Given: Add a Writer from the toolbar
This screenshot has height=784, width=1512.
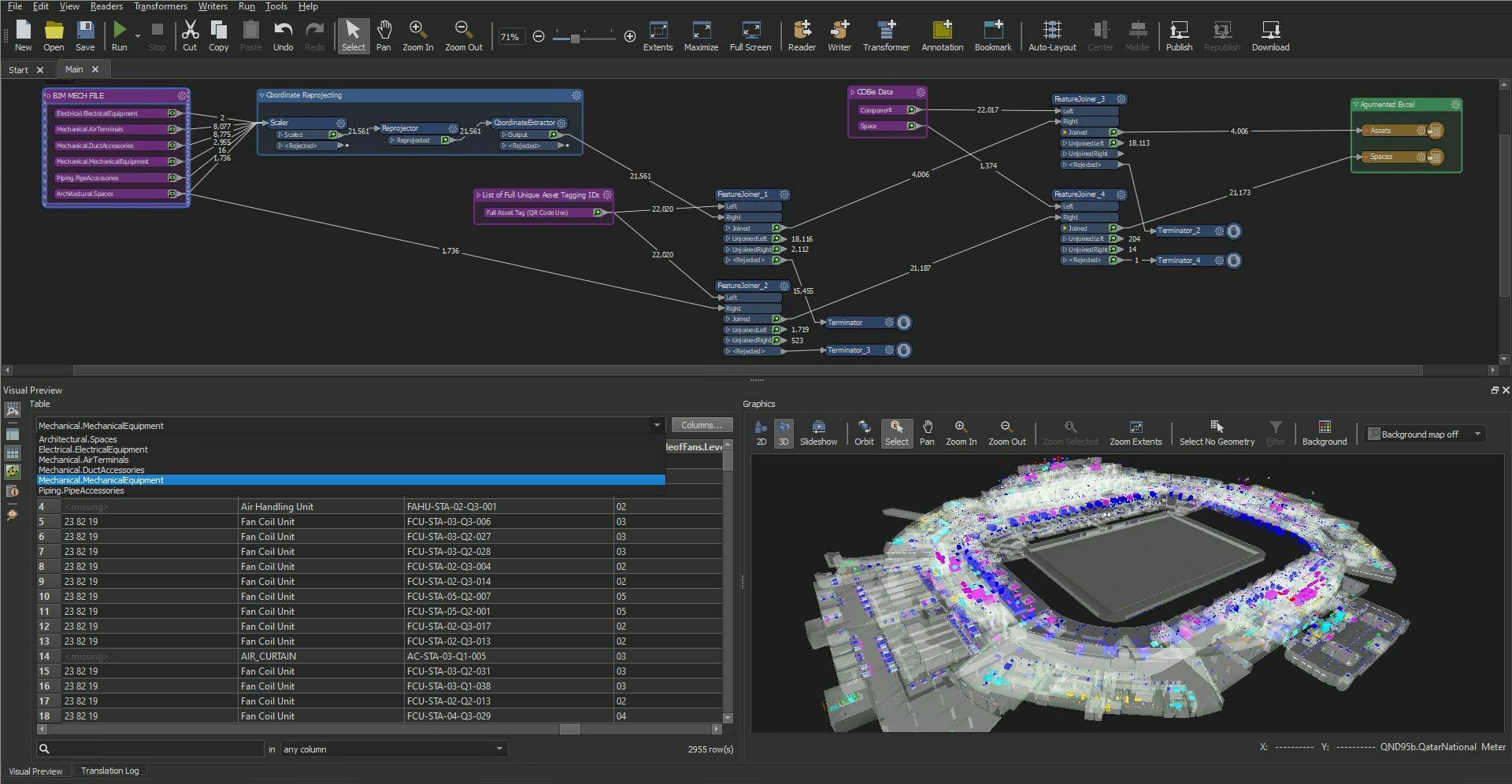Looking at the screenshot, I should (x=839, y=35).
